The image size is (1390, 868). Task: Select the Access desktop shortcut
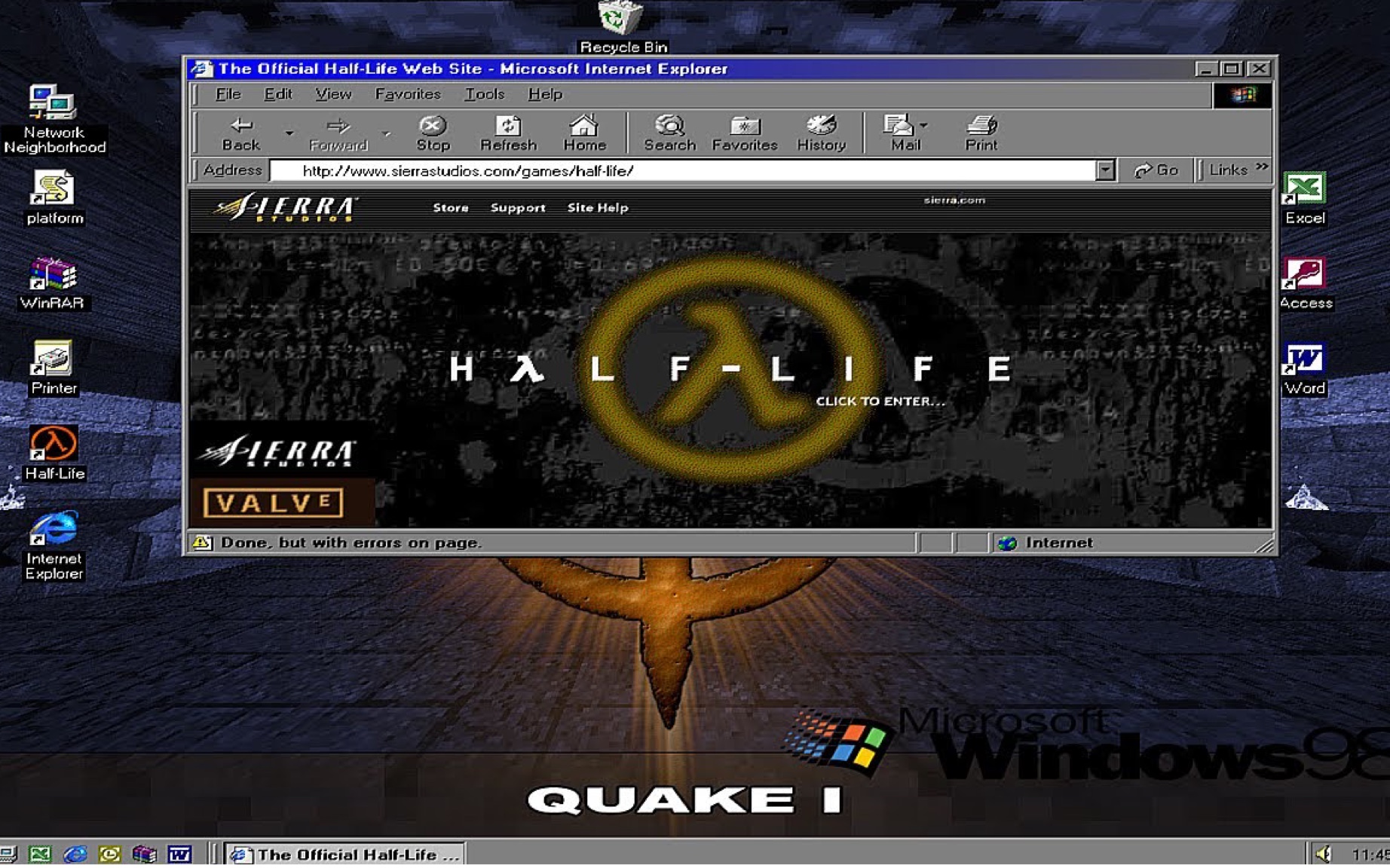click(x=1306, y=283)
